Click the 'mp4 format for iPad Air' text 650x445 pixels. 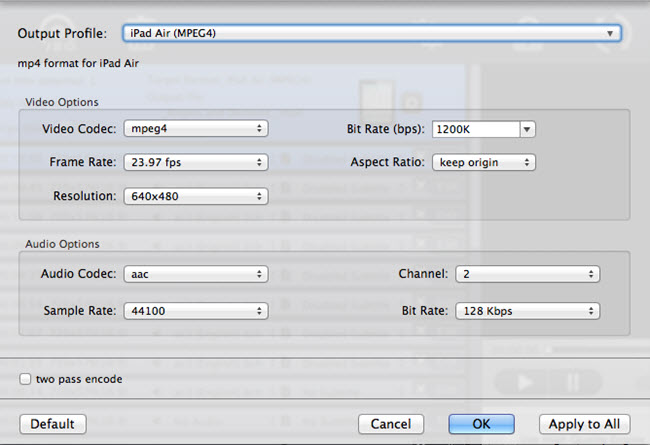pos(78,63)
